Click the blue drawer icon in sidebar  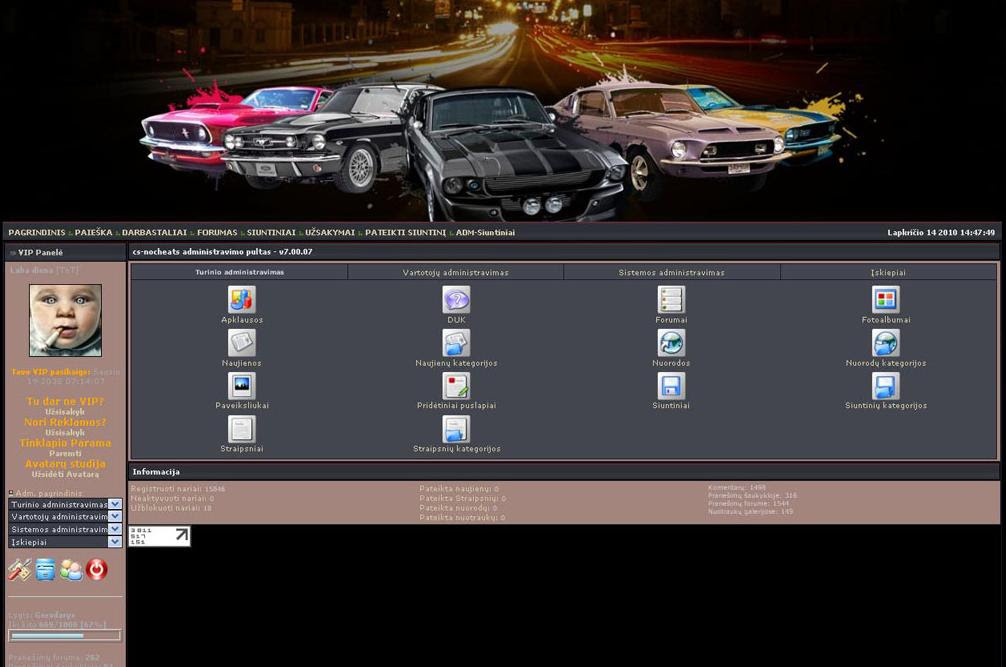pyautogui.click(x=45, y=570)
